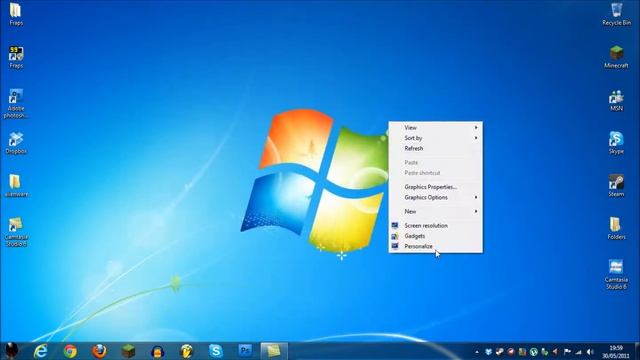Open the MSN desktop shortcut
640x360 pixels.
coord(616,100)
